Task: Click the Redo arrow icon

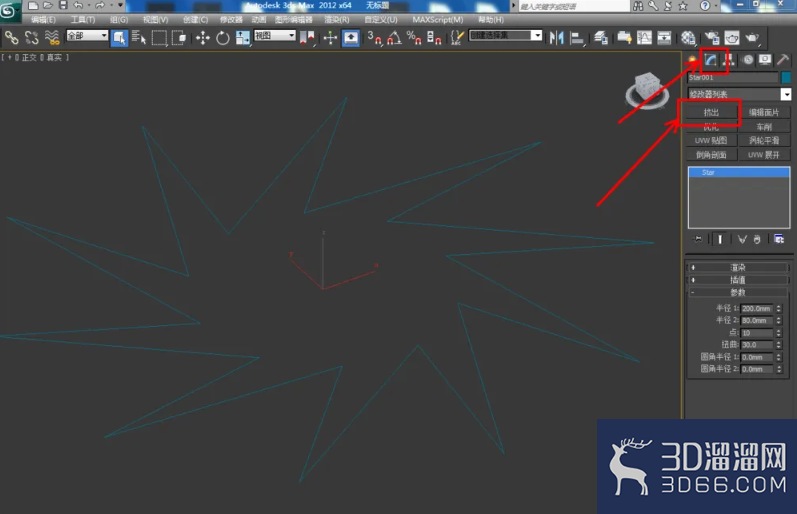Action: pos(100,6)
